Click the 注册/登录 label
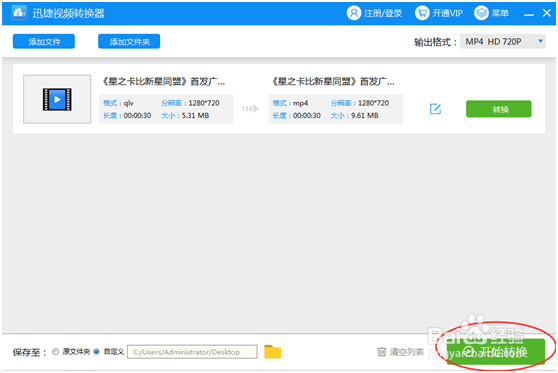Screen dimensions: 558x373 pos(383,14)
